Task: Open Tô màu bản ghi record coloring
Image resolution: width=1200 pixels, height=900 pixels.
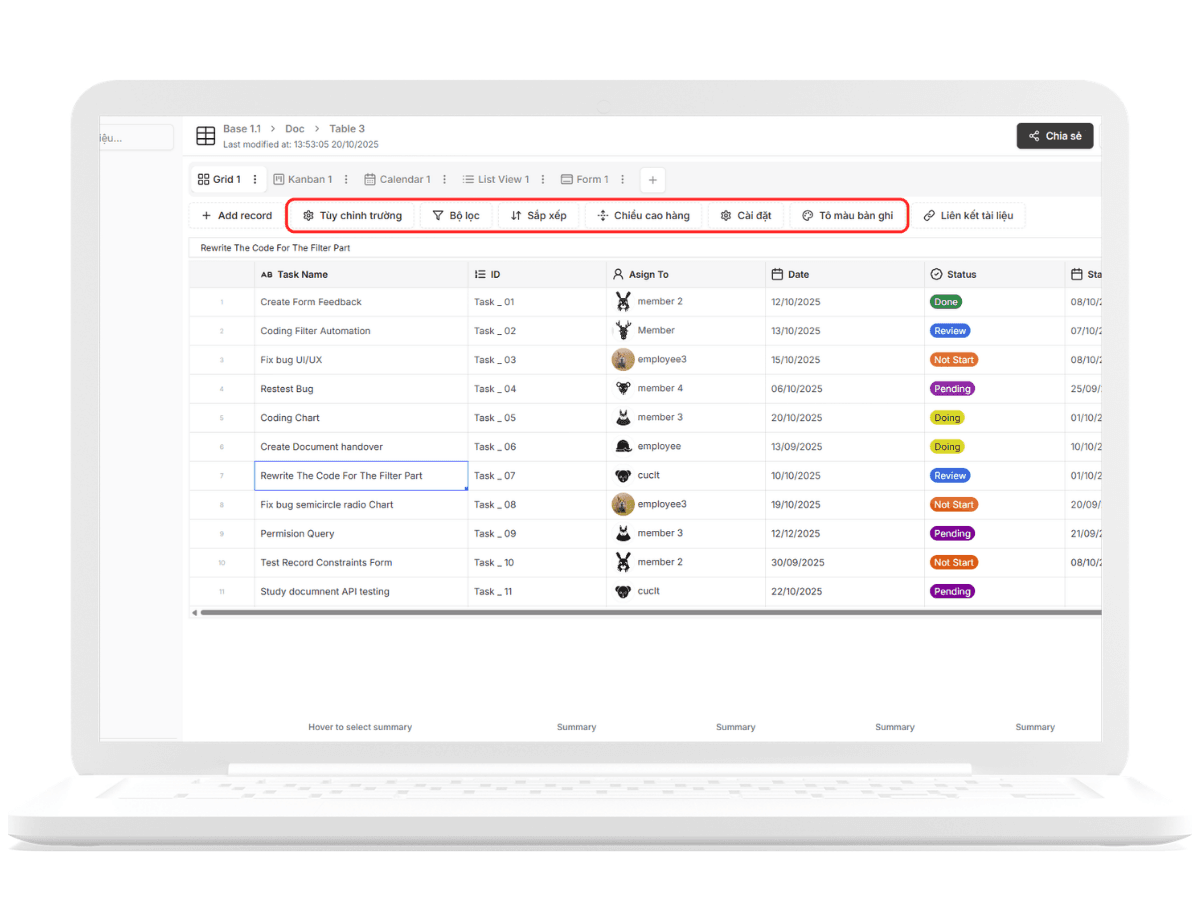Action: [848, 216]
